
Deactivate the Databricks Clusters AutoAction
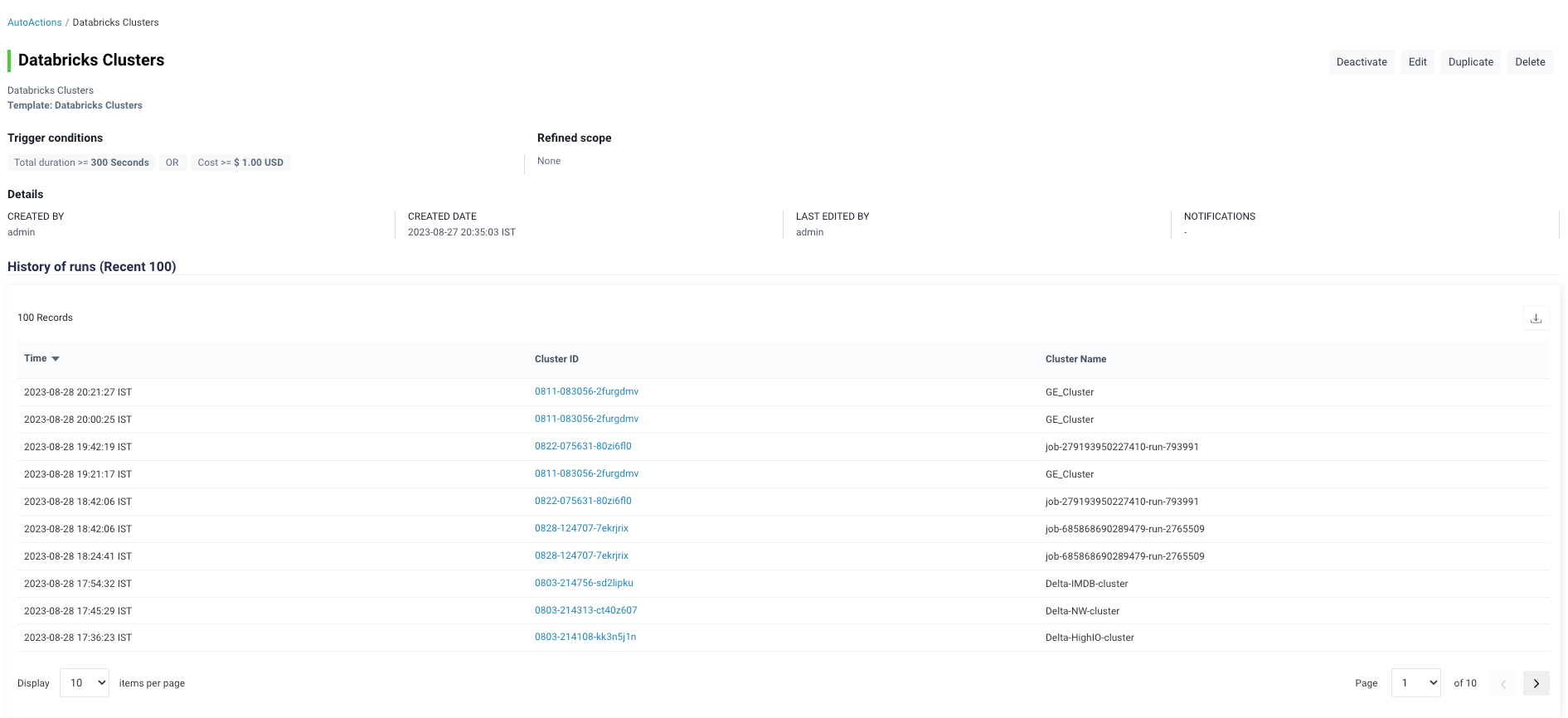click(x=1362, y=62)
